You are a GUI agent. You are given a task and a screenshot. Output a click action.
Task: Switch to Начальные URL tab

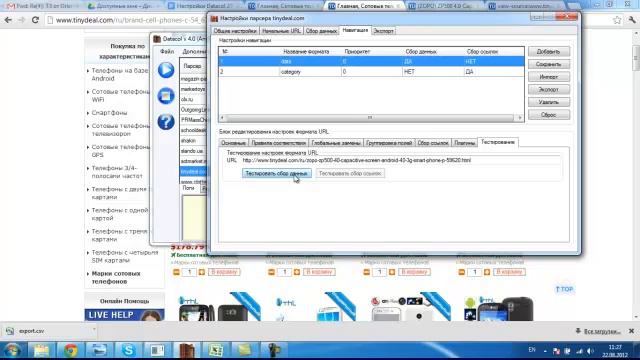(x=281, y=31)
